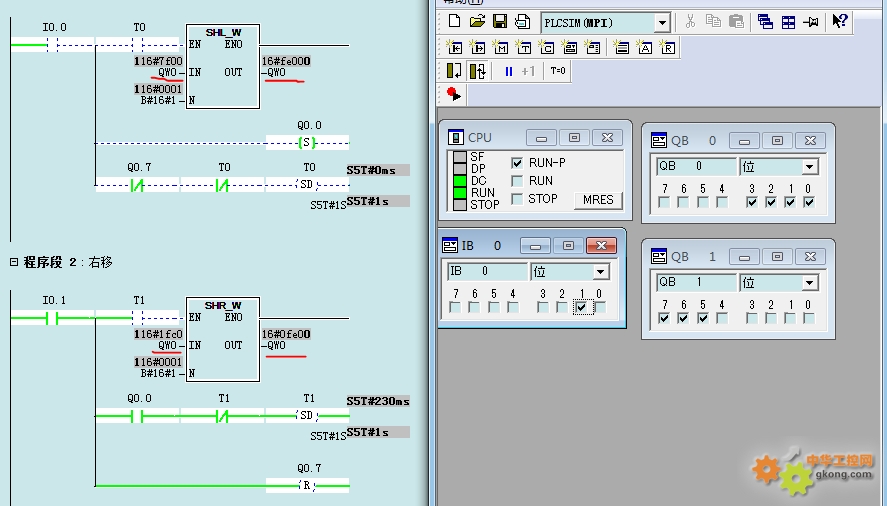Insert the block registers (R) window

coord(668,48)
